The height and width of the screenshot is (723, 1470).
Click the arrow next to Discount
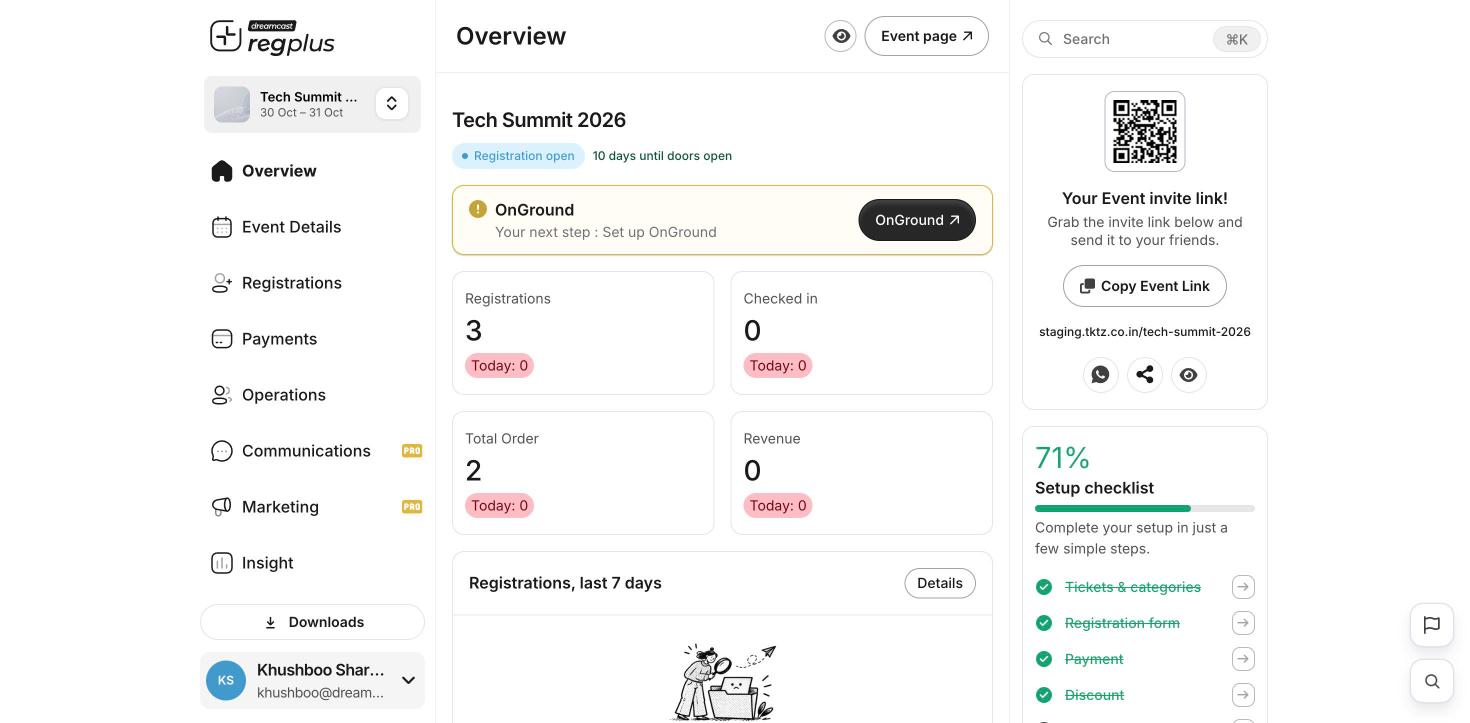1243,695
